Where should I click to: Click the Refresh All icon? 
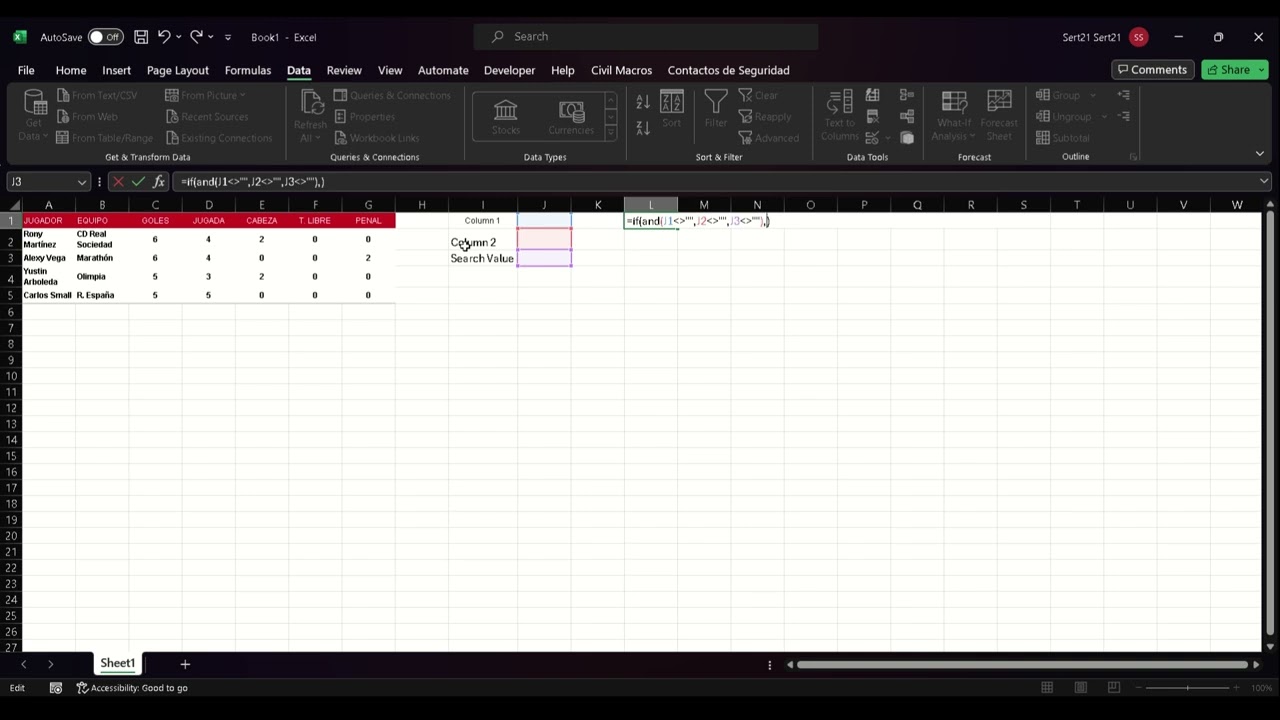click(x=311, y=104)
